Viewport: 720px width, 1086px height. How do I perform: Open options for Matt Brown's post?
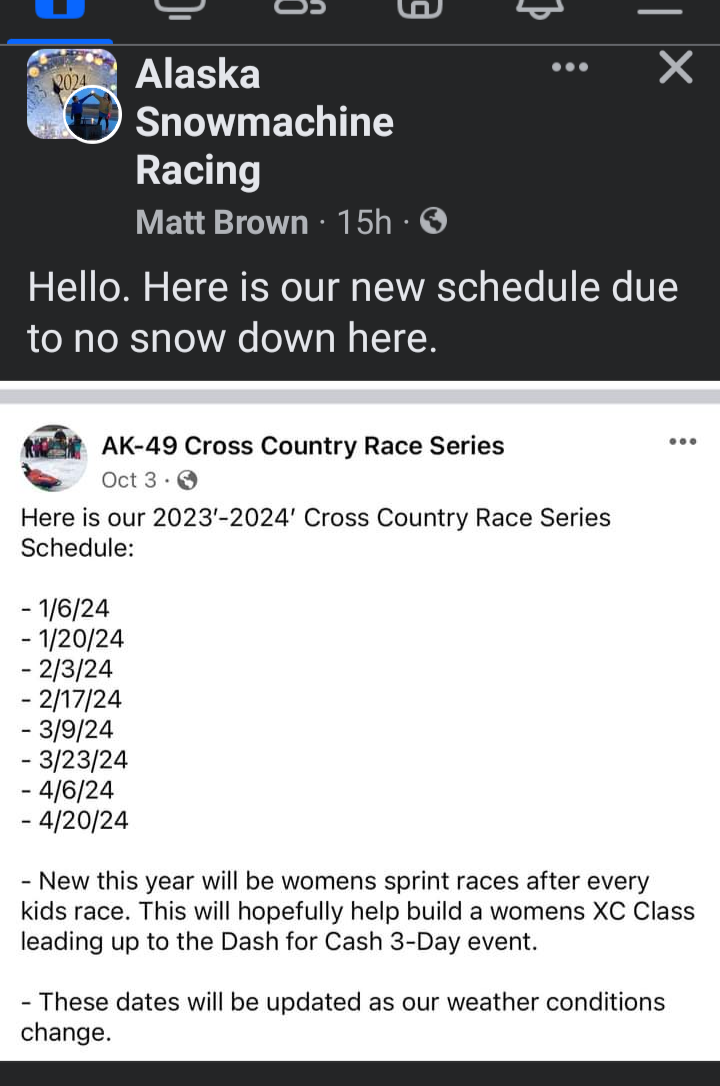tap(570, 67)
